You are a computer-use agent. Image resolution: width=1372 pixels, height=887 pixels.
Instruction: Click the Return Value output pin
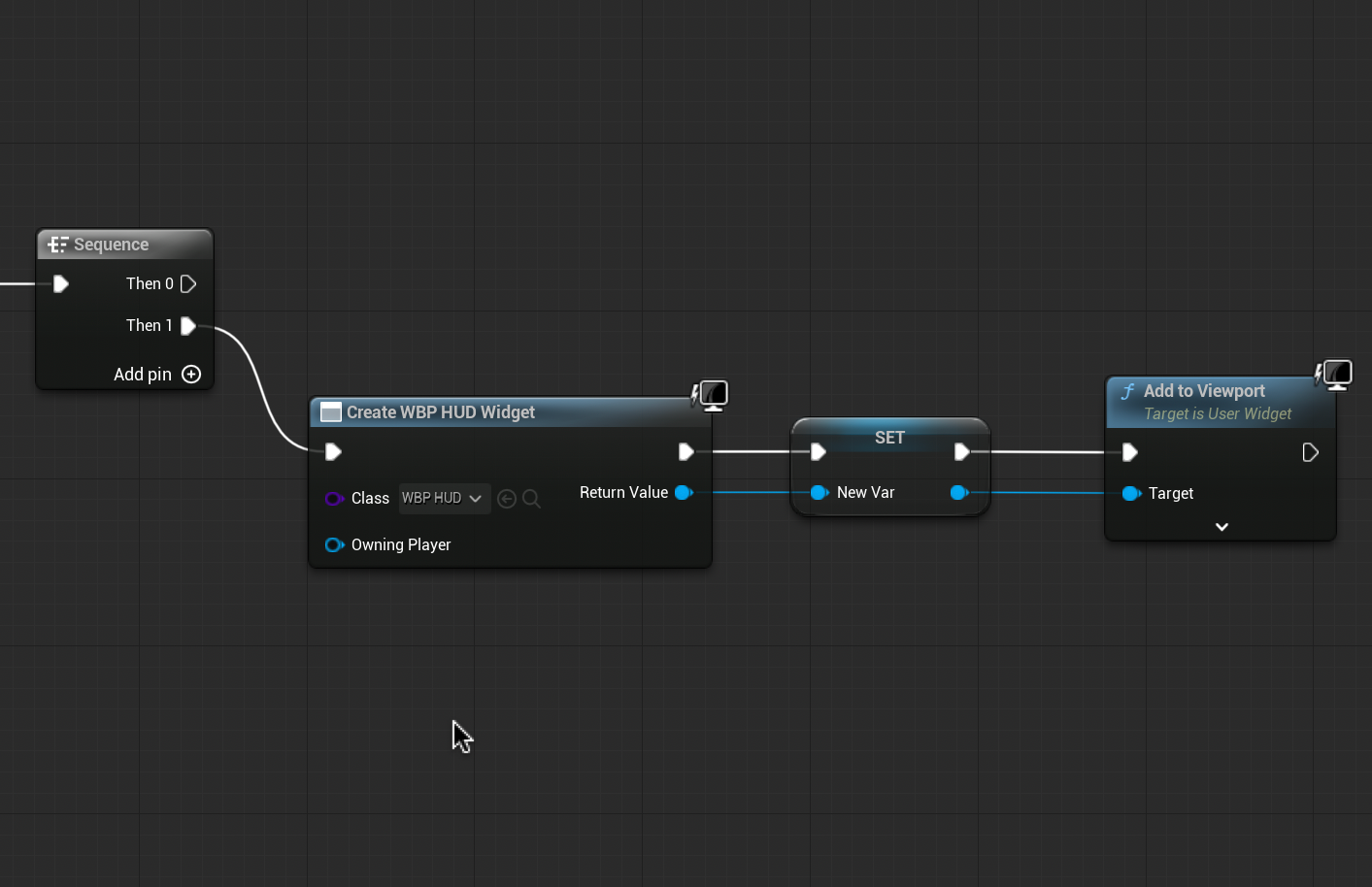click(684, 493)
